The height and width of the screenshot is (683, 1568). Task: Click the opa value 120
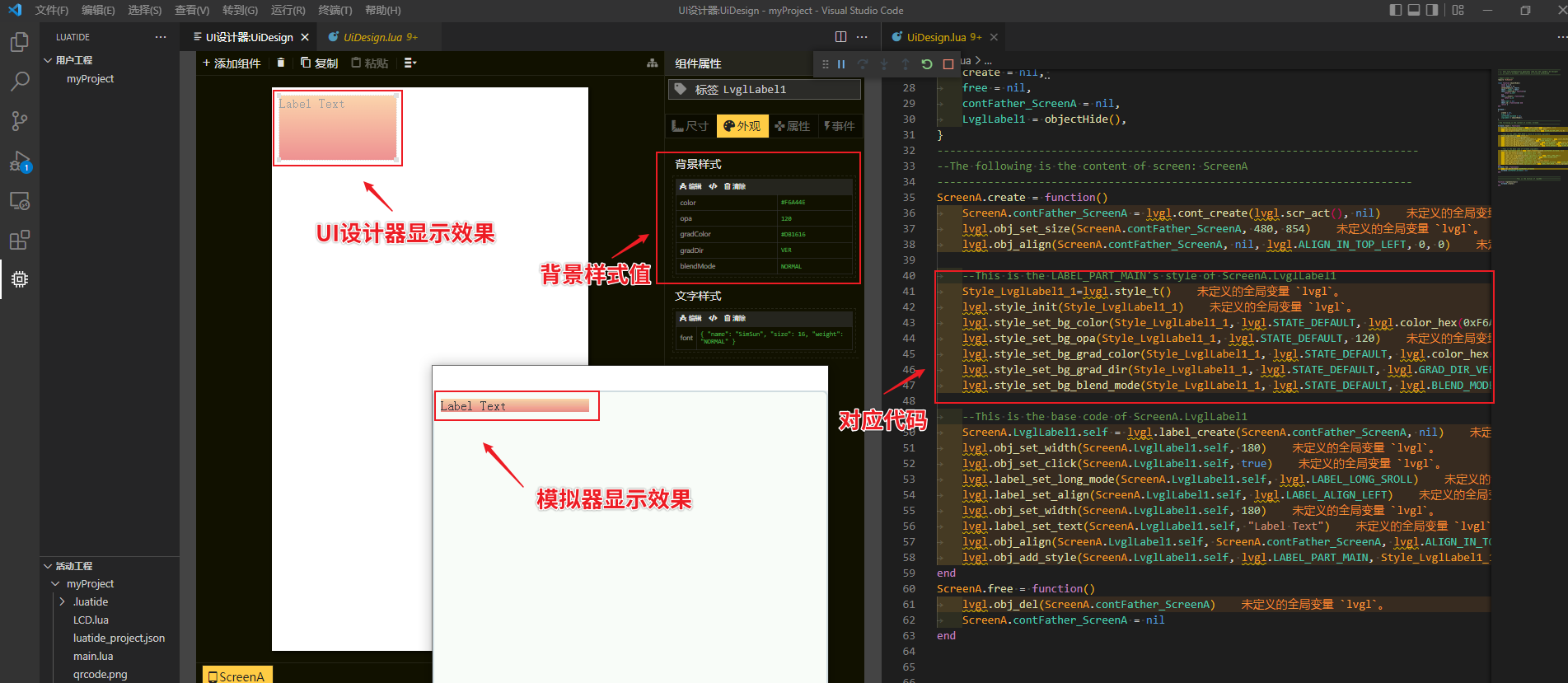pos(786,218)
